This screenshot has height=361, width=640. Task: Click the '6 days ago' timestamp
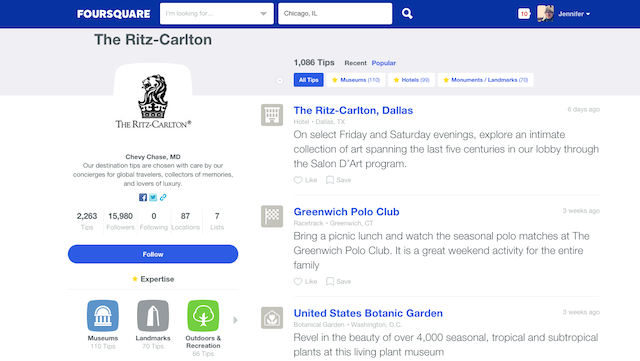[x=583, y=109]
